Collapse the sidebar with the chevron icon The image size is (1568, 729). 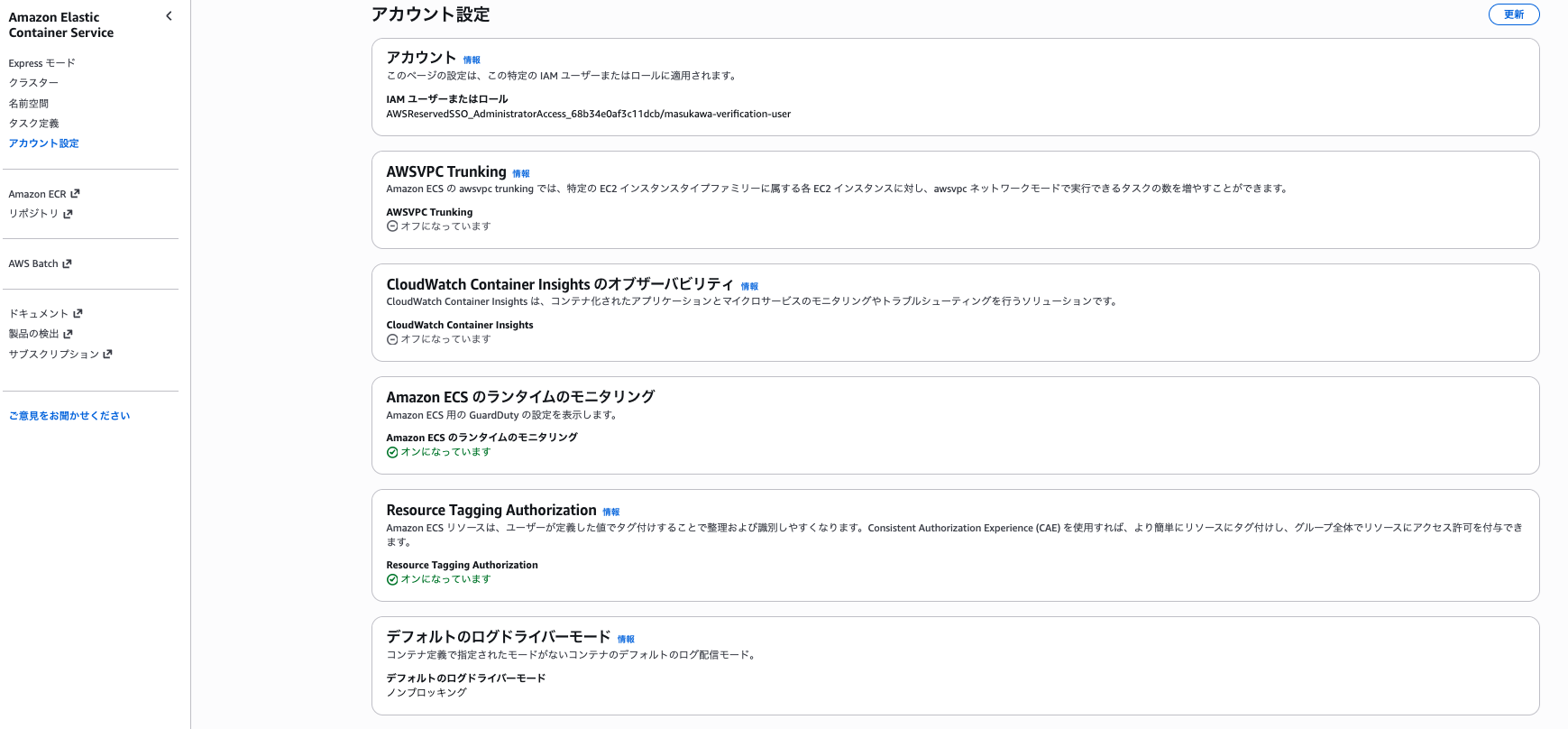(x=168, y=15)
